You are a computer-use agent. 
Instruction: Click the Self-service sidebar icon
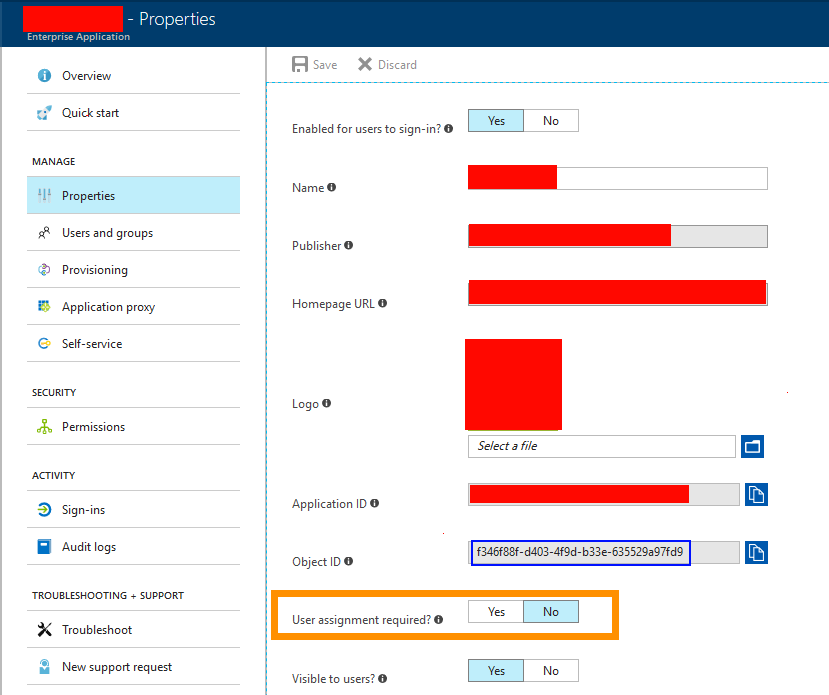pyautogui.click(x=42, y=343)
